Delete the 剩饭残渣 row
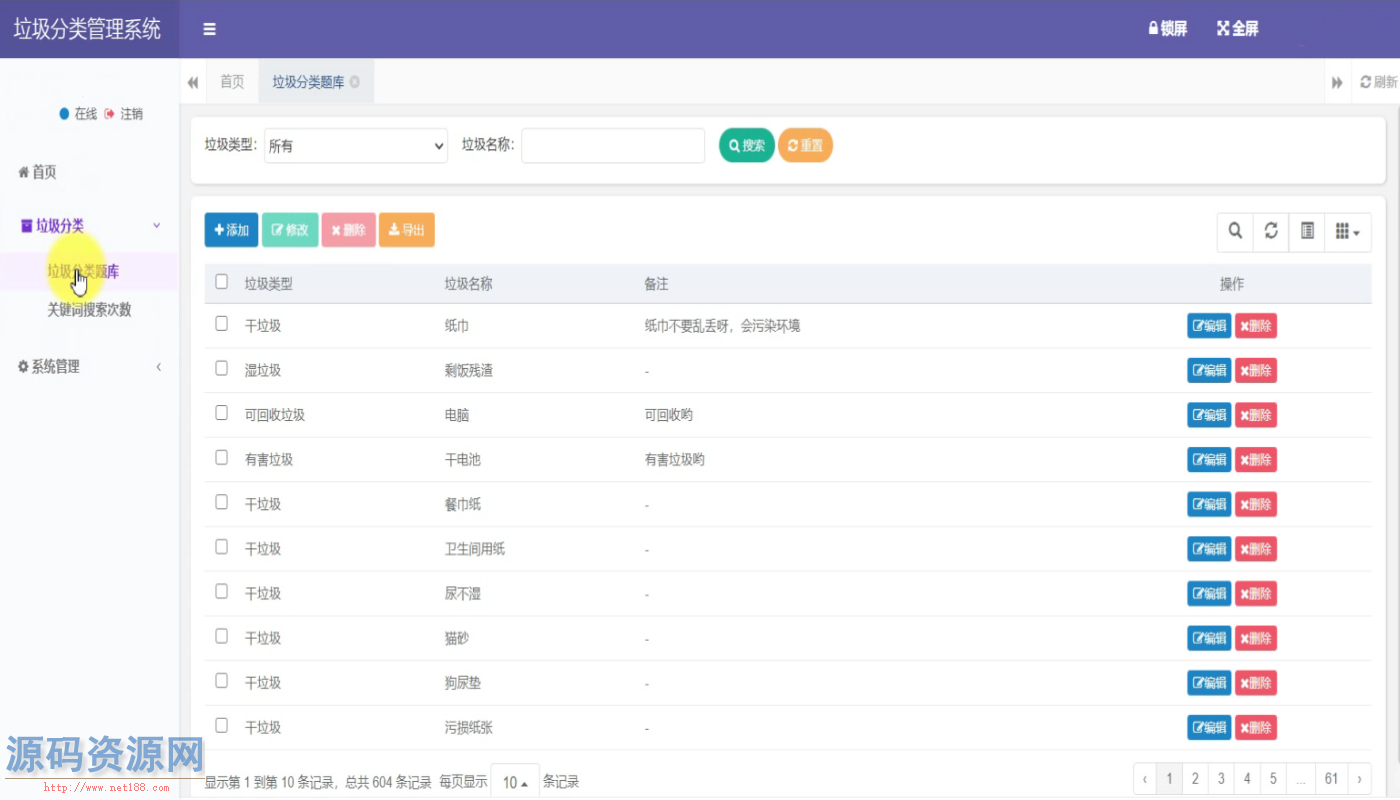 [1256, 371]
